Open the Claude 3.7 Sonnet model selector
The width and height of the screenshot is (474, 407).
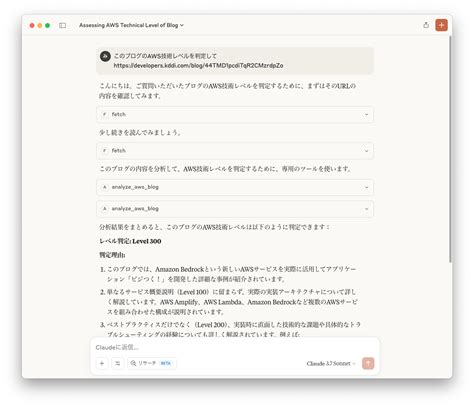[x=331, y=364]
